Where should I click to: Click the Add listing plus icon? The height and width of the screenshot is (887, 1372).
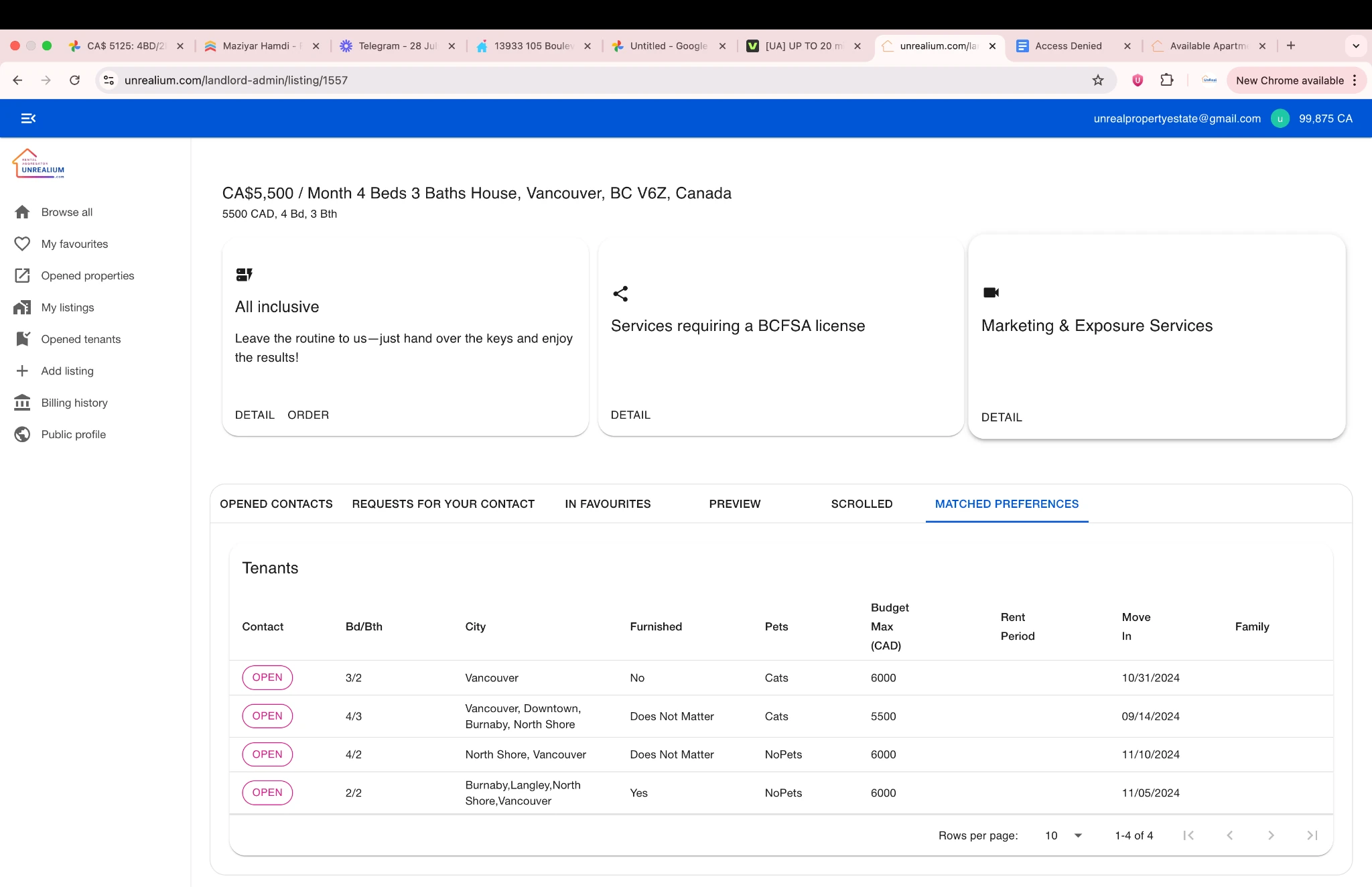(x=22, y=371)
